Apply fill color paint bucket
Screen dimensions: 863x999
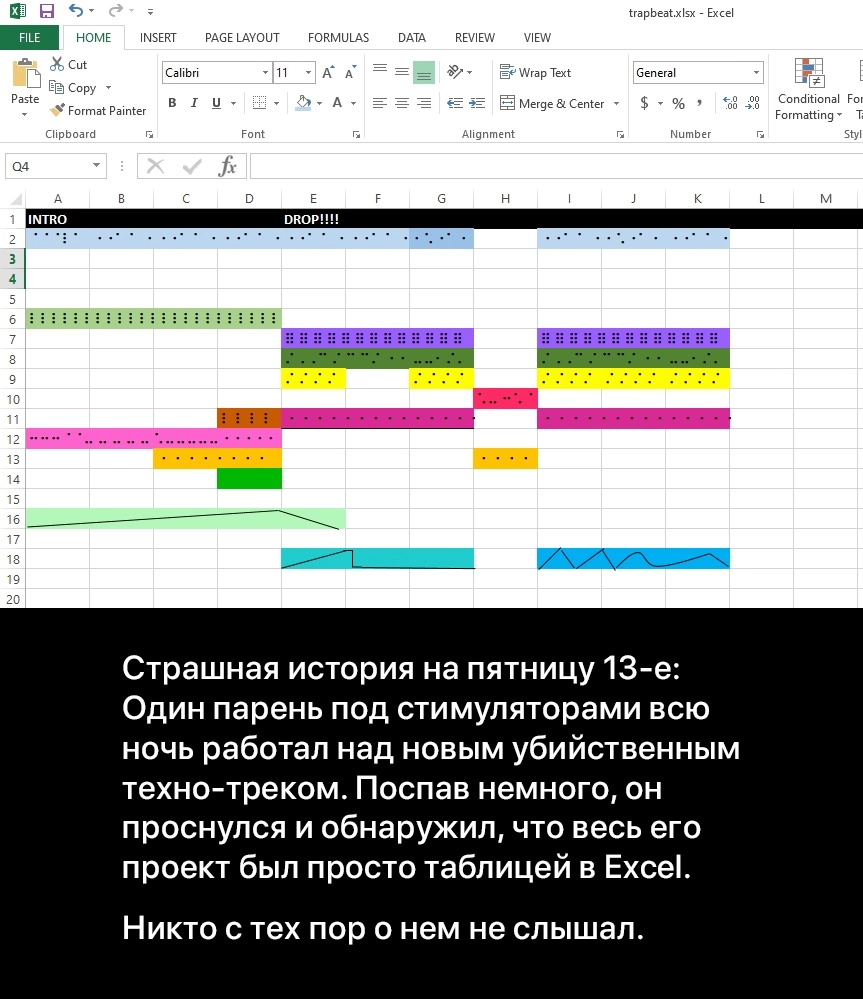tap(304, 103)
